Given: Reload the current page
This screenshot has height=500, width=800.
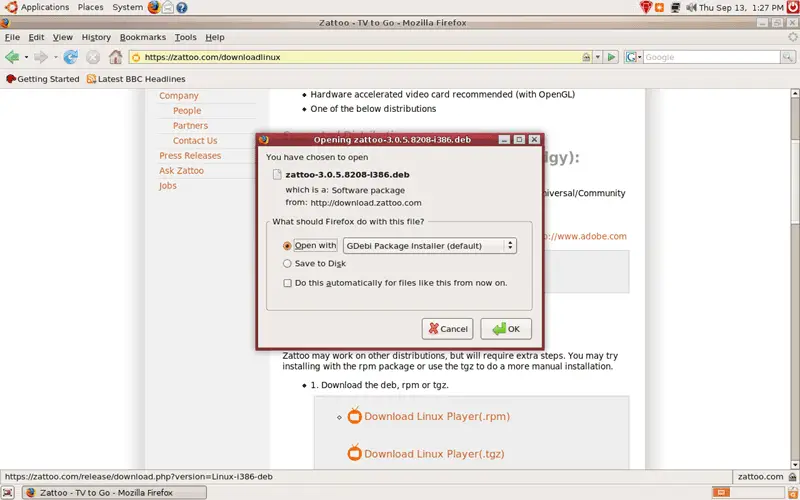Looking at the screenshot, I should point(70,57).
